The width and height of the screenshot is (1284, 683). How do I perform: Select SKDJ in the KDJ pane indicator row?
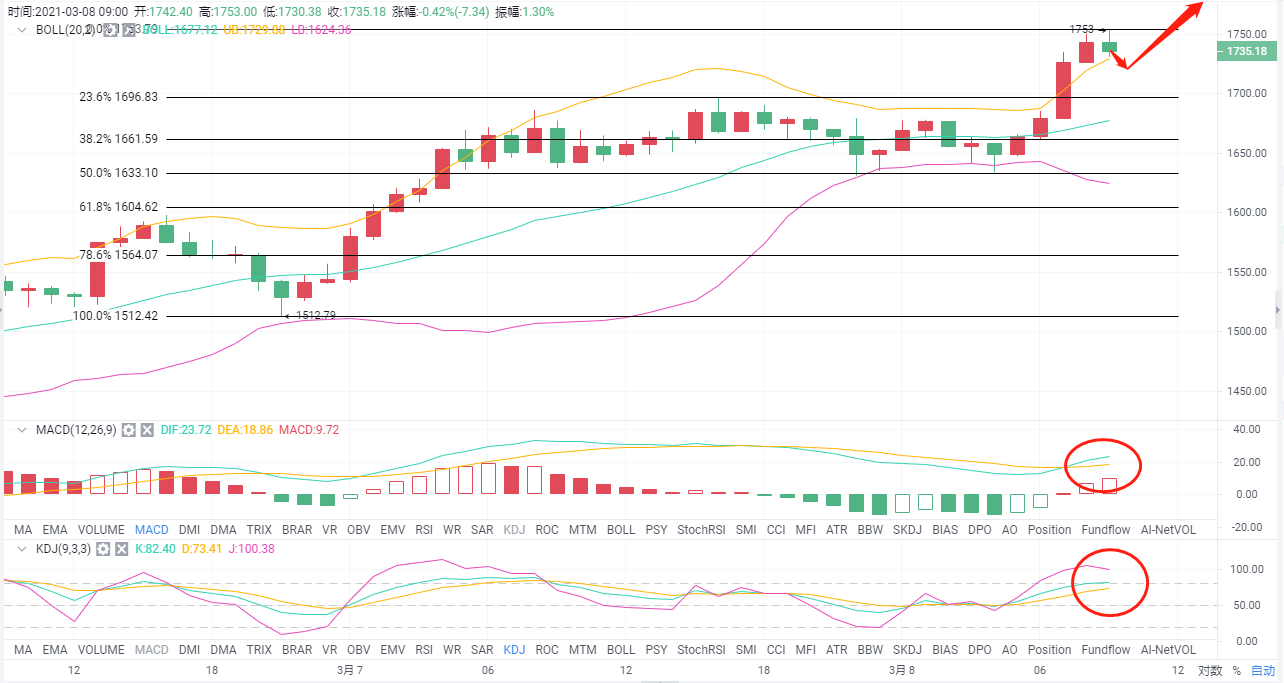[x=908, y=650]
